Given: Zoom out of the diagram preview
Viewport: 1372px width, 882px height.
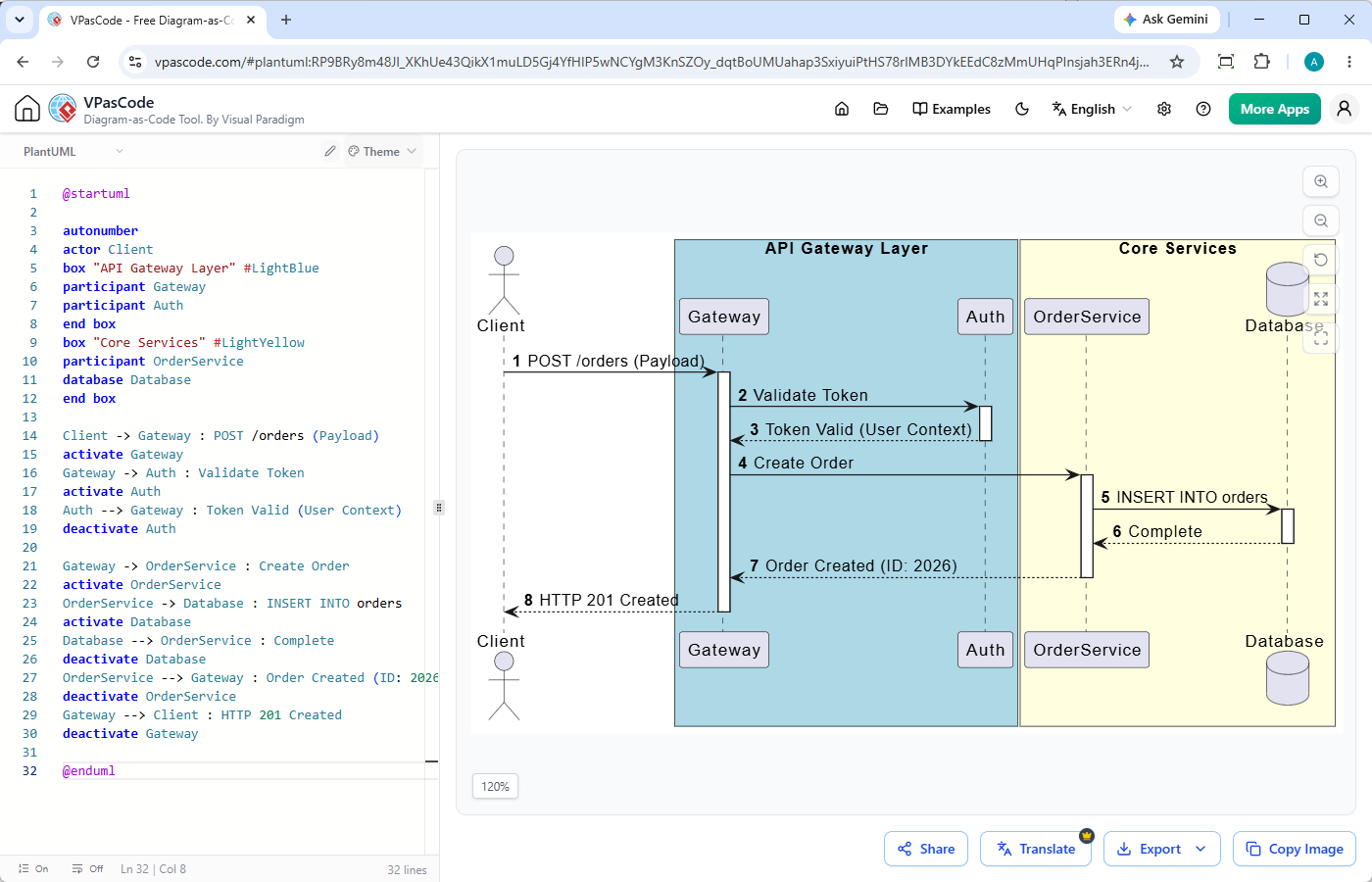Looking at the screenshot, I should (1321, 220).
